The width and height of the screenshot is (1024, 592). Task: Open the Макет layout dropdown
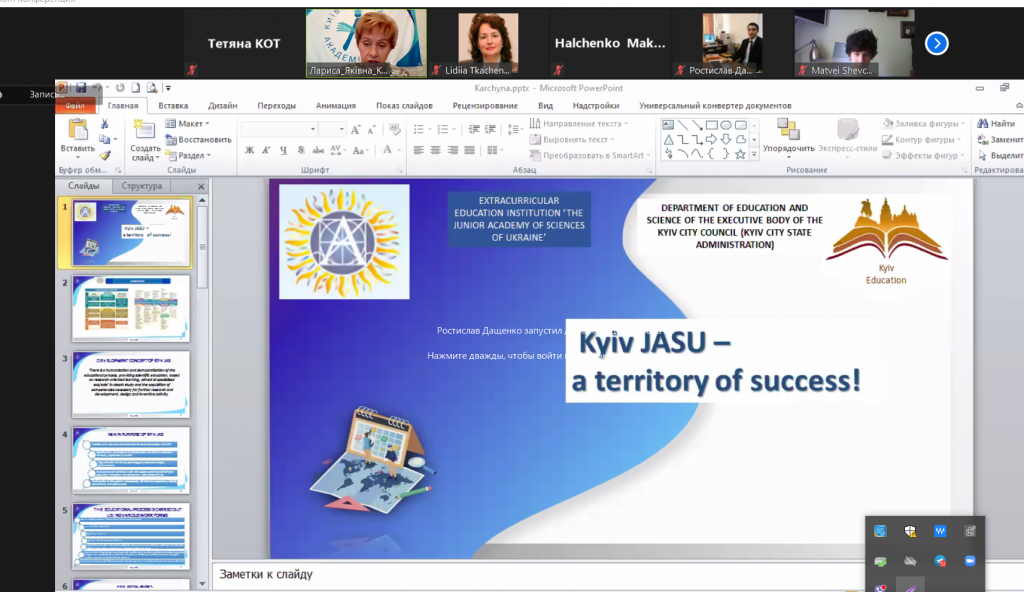click(x=187, y=123)
